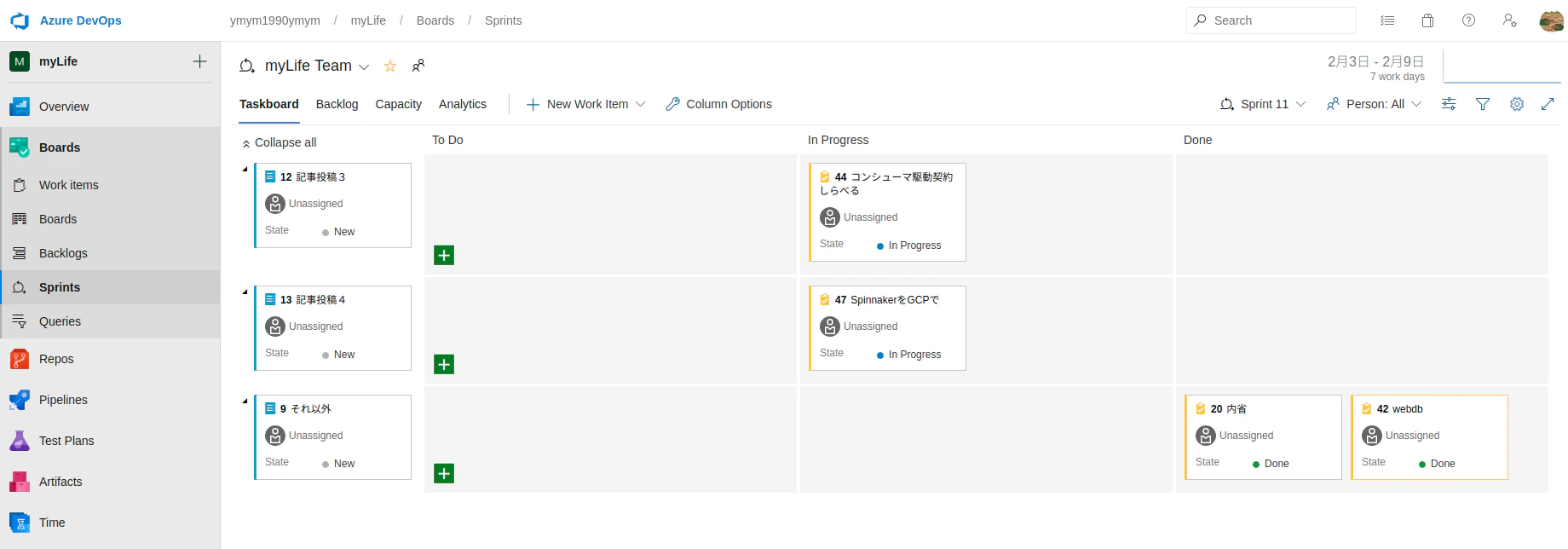Screen dimensions: 1568x549
Task: Switch to the Taskboard tab
Action: click(x=269, y=104)
